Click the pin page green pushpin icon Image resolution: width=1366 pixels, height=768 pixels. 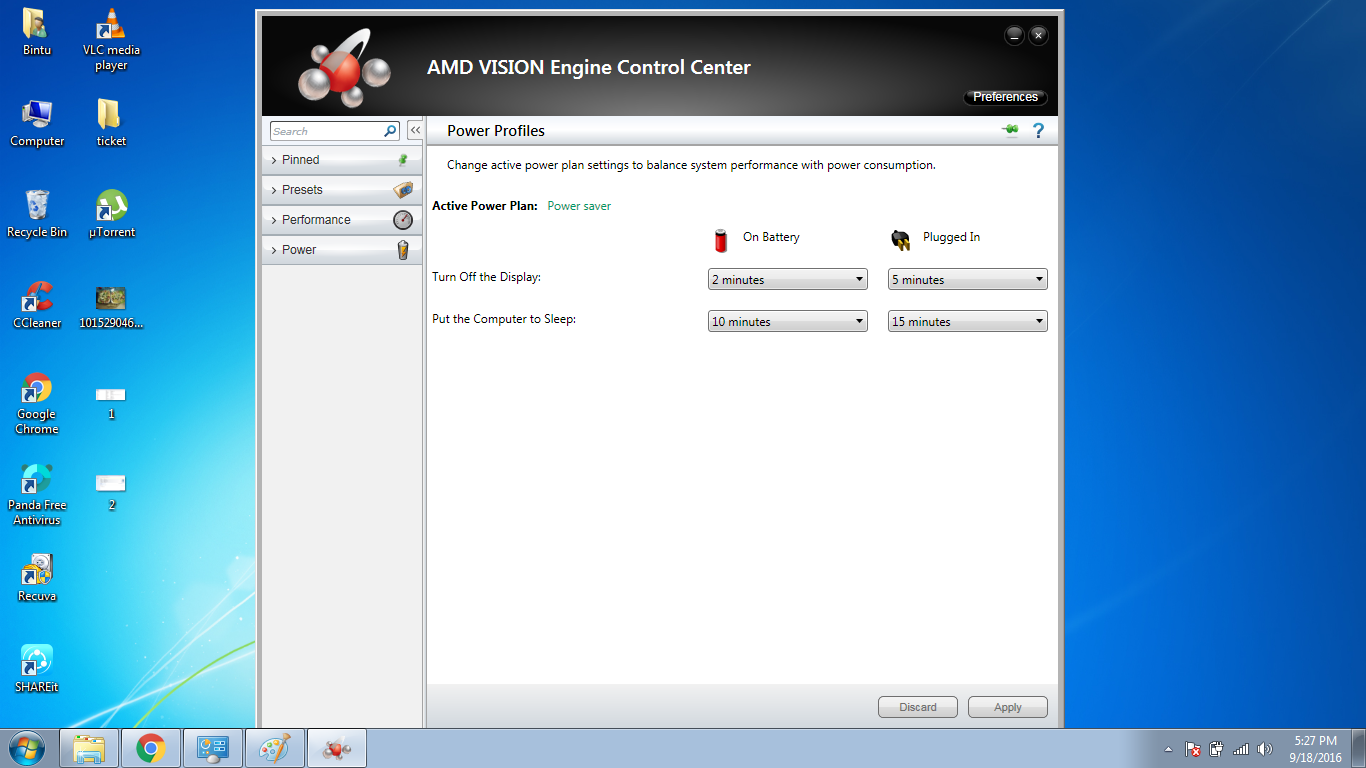[1011, 131]
